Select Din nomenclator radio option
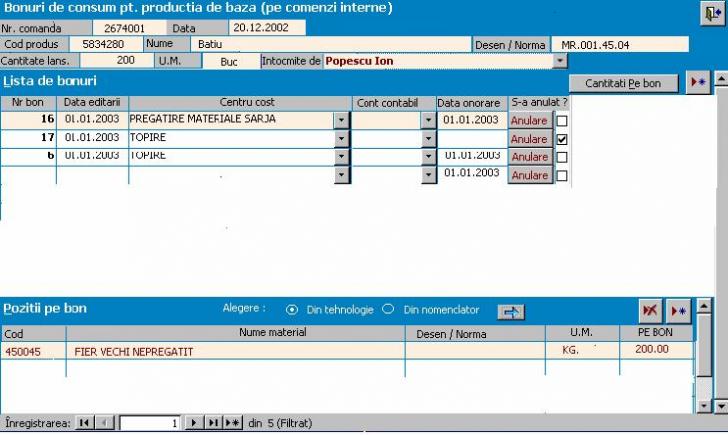This screenshot has height=435, width=728. click(389, 310)
